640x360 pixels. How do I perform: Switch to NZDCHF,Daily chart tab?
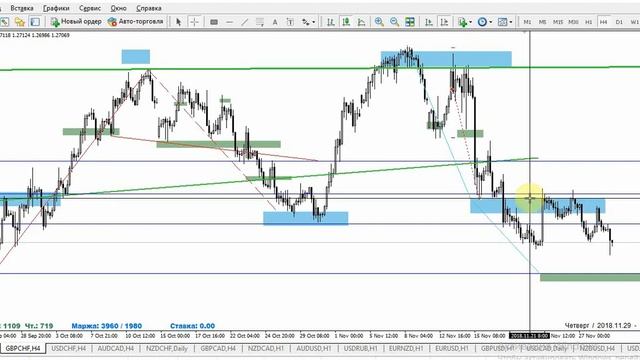click(x=167, y=349)
